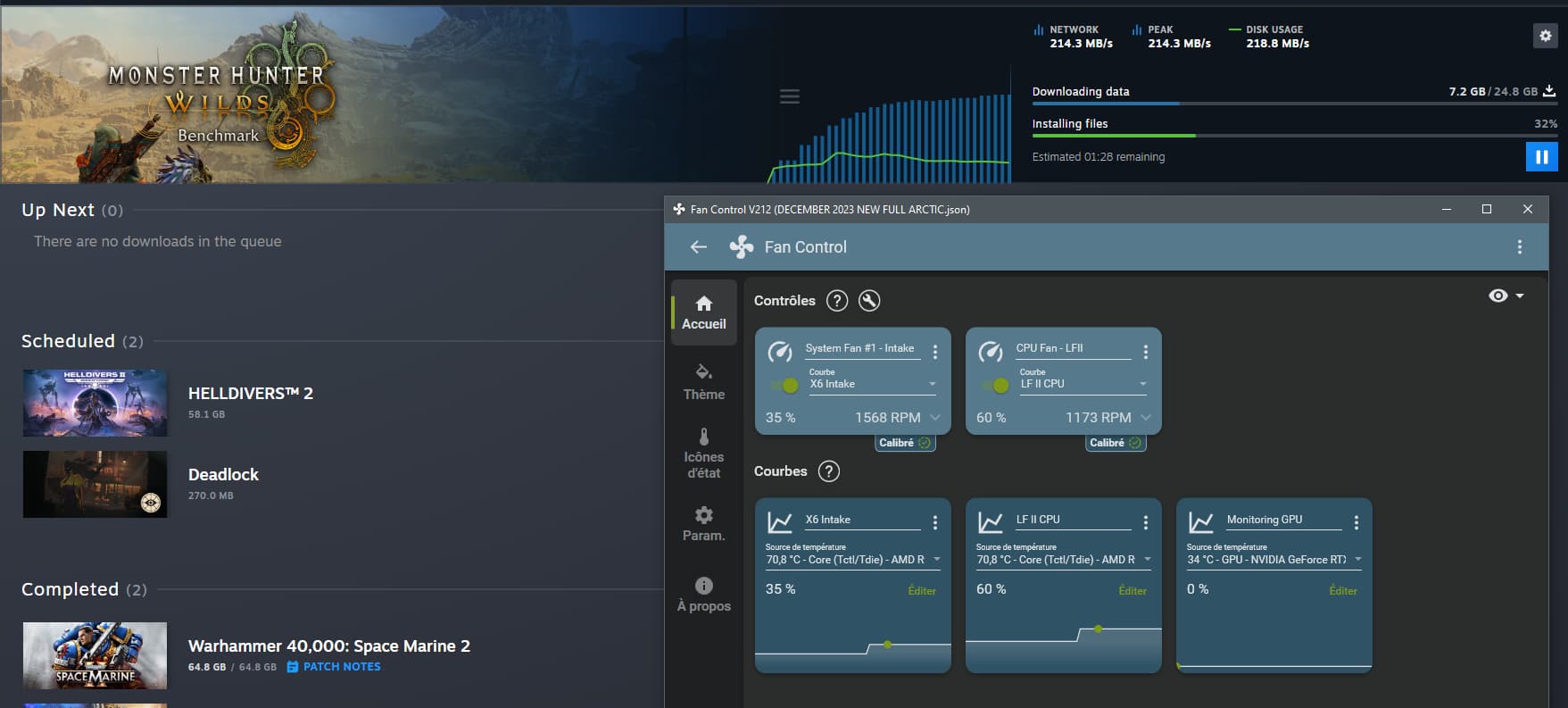Open À propos tab
This screenshot has width=1568, height=708.
(x=704, y=595)
